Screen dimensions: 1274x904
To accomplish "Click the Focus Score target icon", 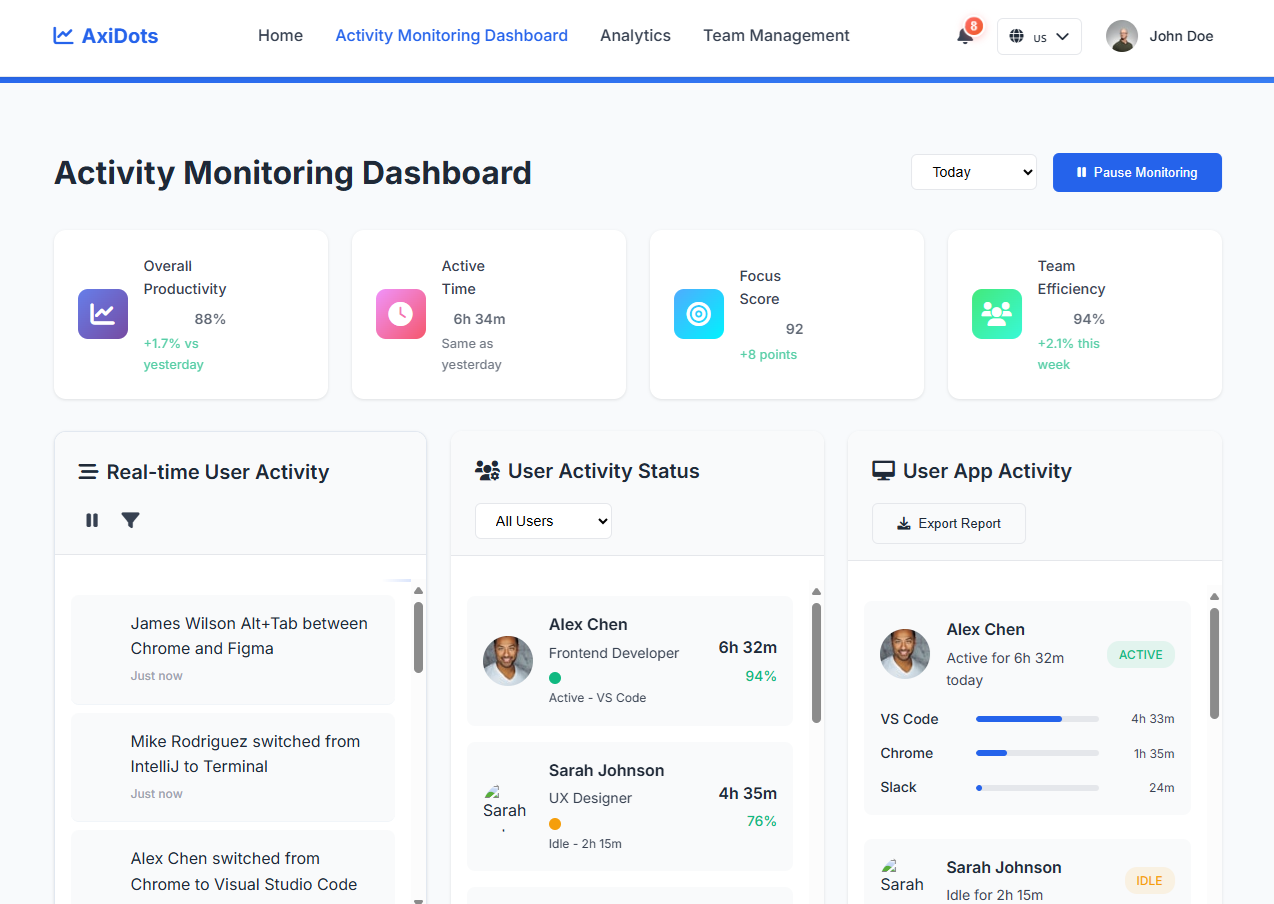I will click(x=698, y=313).
